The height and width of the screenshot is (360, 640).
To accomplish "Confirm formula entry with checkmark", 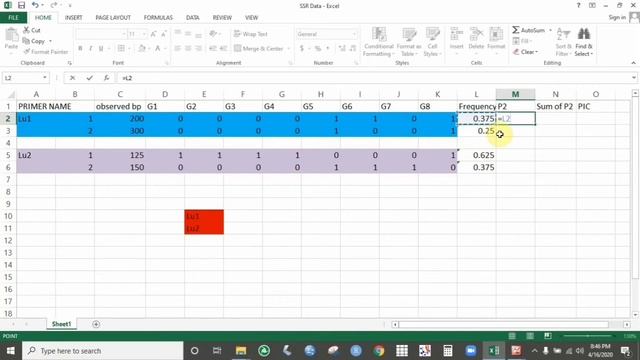I will pos(89,78).
